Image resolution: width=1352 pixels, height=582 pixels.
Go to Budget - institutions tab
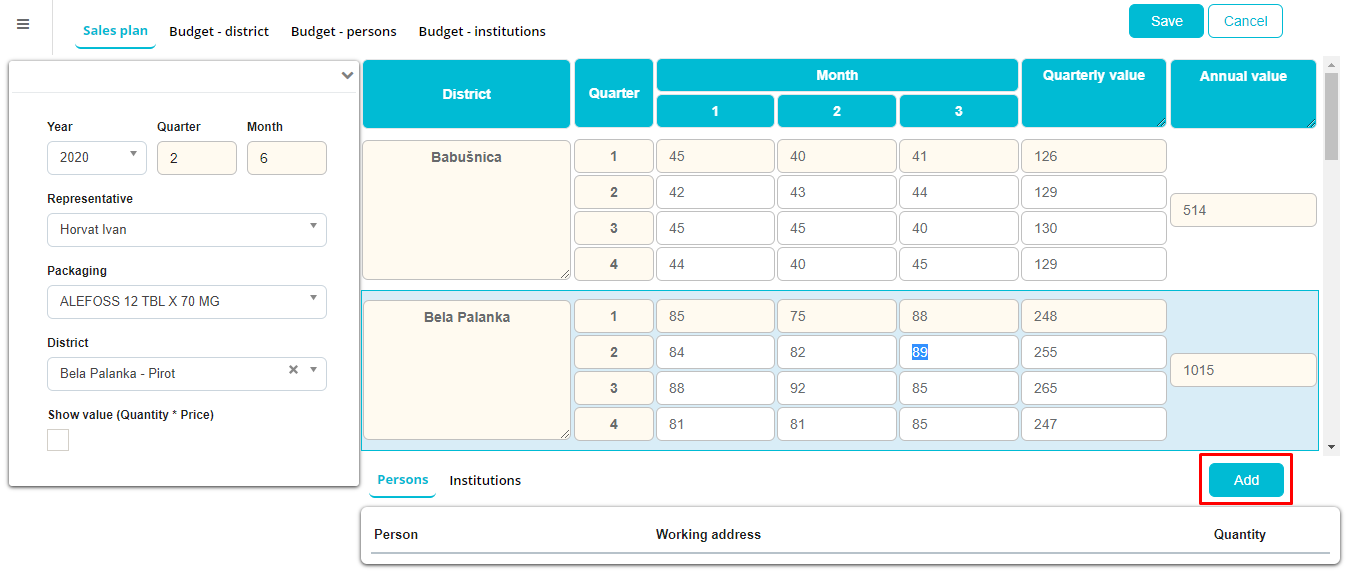click(x=482, y=31)
